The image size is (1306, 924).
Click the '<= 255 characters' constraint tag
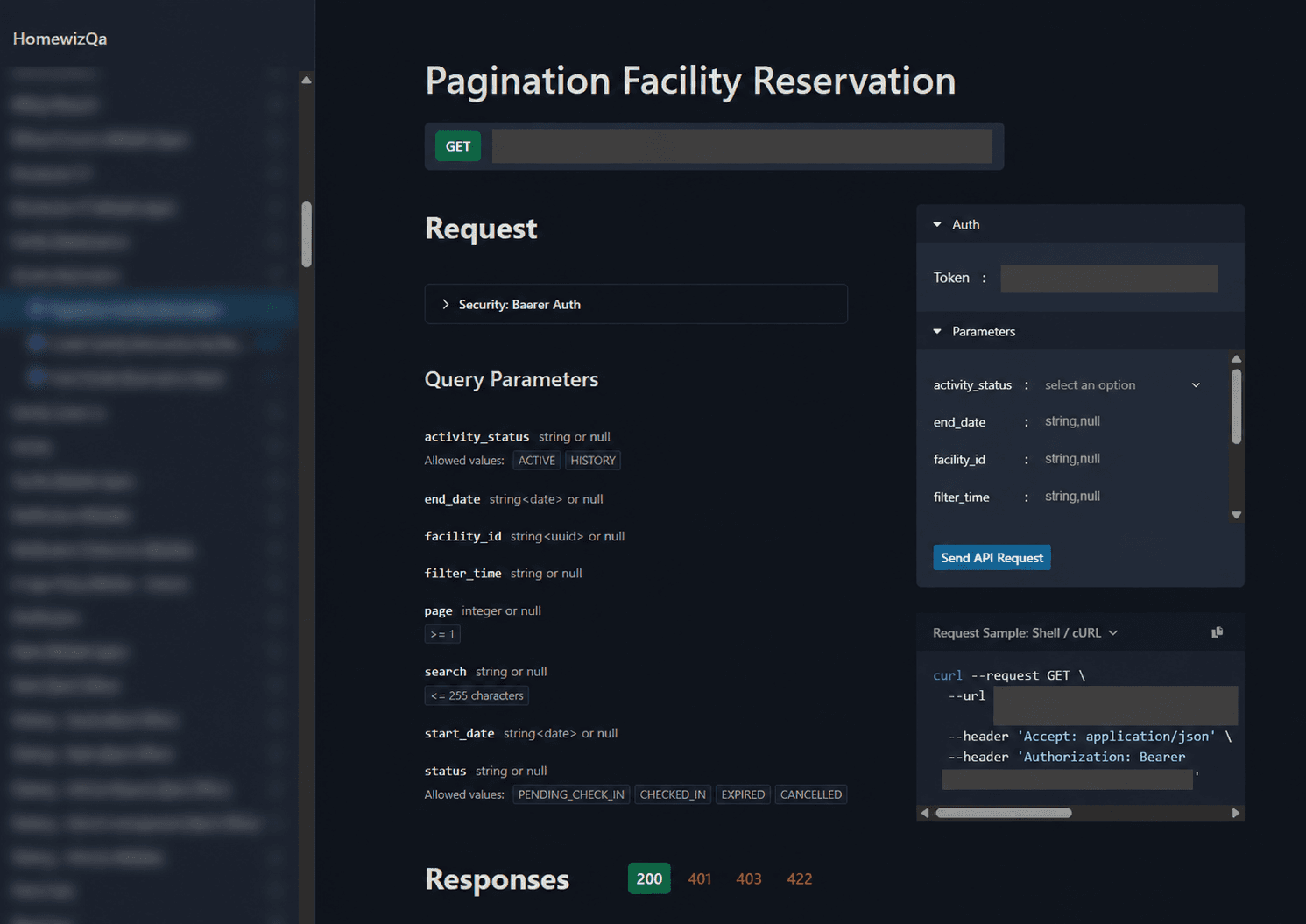477,695
